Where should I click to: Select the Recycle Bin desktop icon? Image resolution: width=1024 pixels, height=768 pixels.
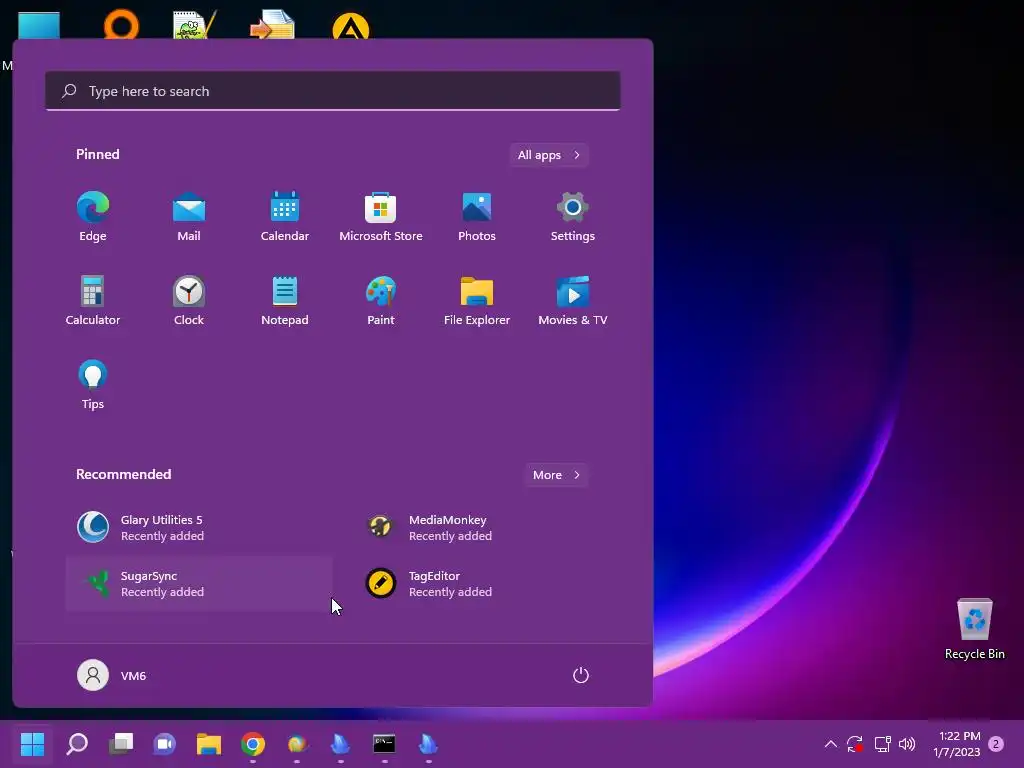(974, 630)
